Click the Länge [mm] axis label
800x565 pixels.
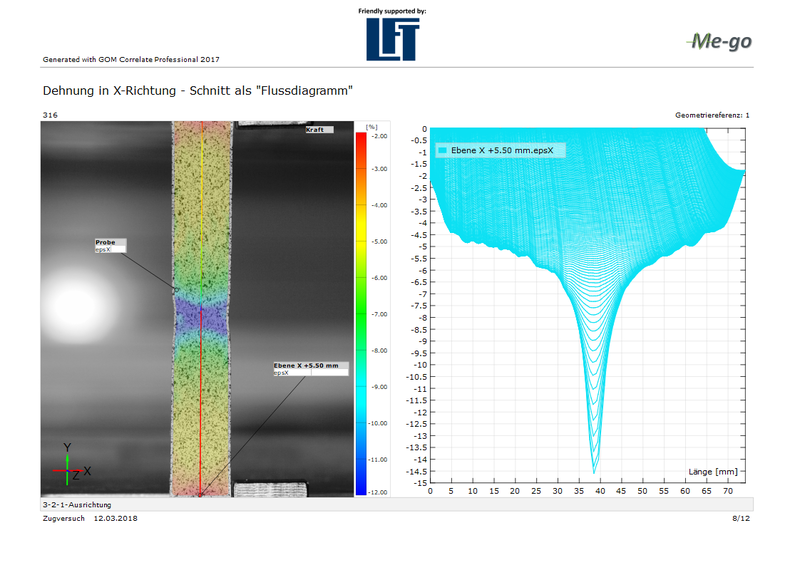[713, 470]
